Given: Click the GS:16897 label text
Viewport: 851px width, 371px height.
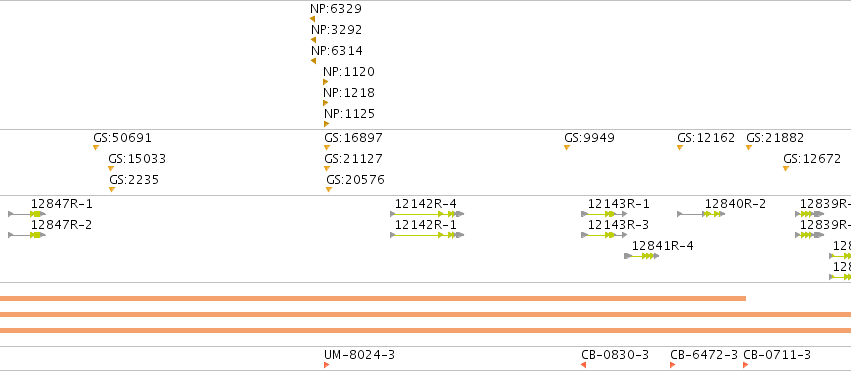Looking at the screenshot, I should tap(353, 138).
